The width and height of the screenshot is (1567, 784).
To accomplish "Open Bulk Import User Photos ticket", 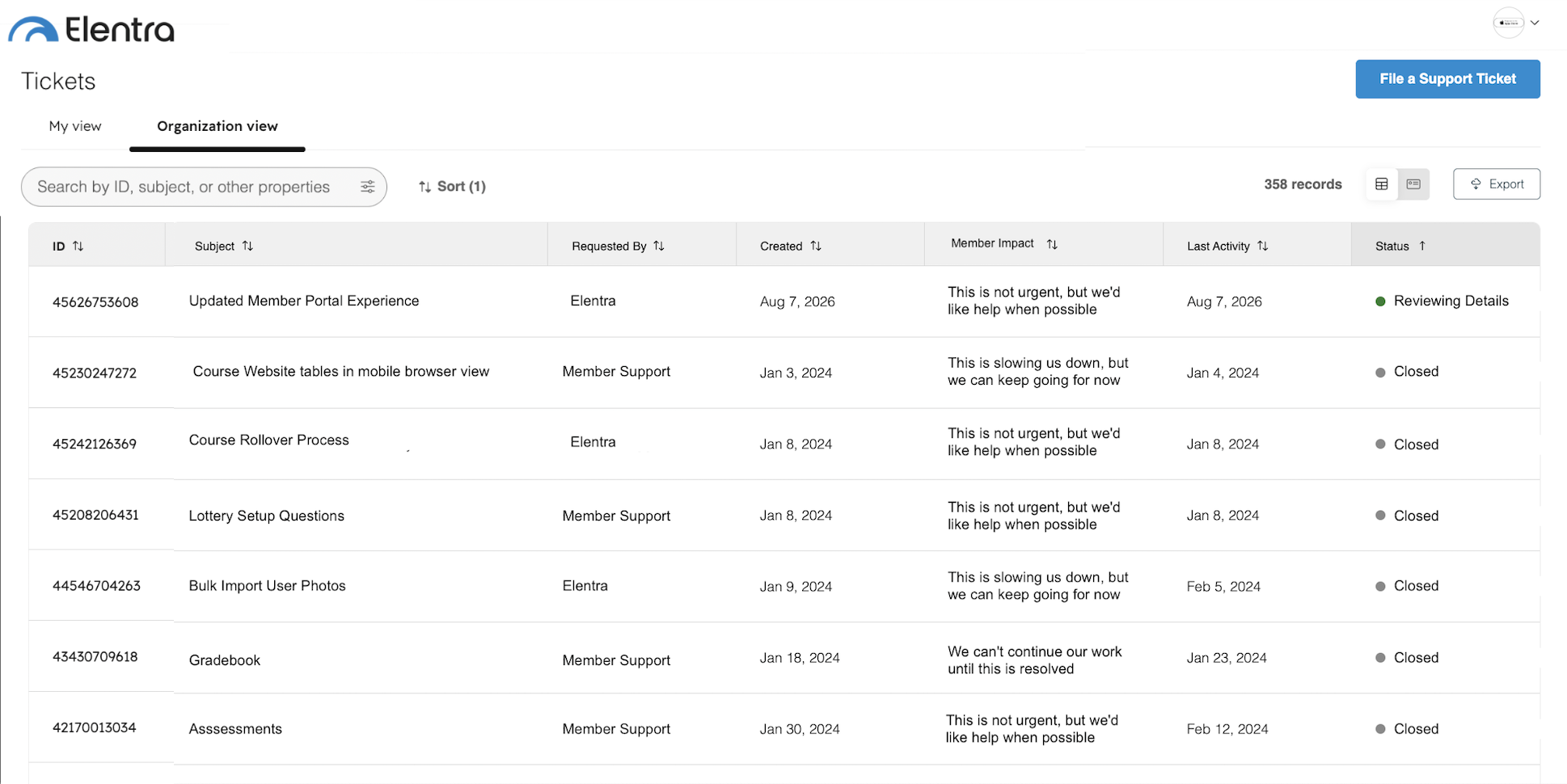I will point(268,586).
